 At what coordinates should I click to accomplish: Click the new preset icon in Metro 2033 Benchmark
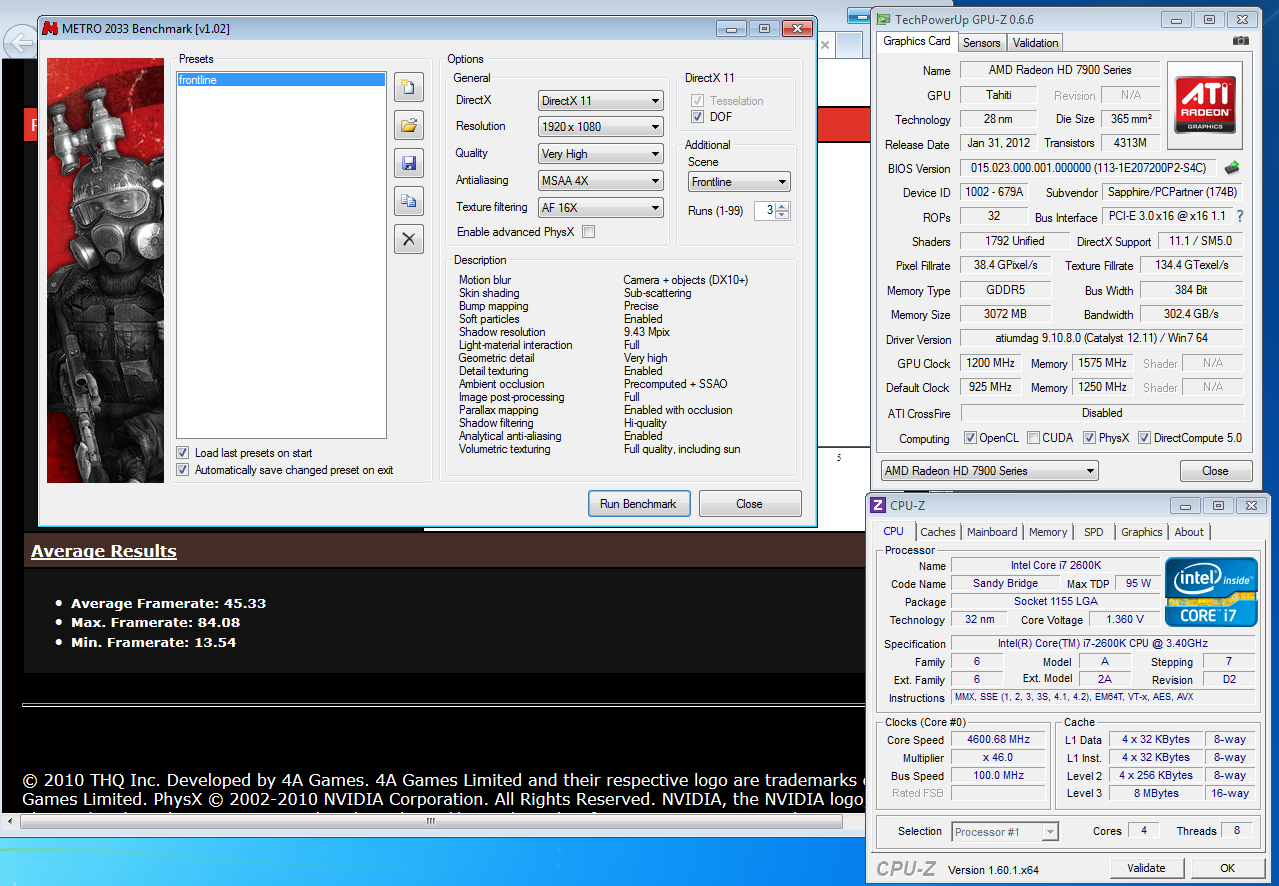(x=408, y=87)
